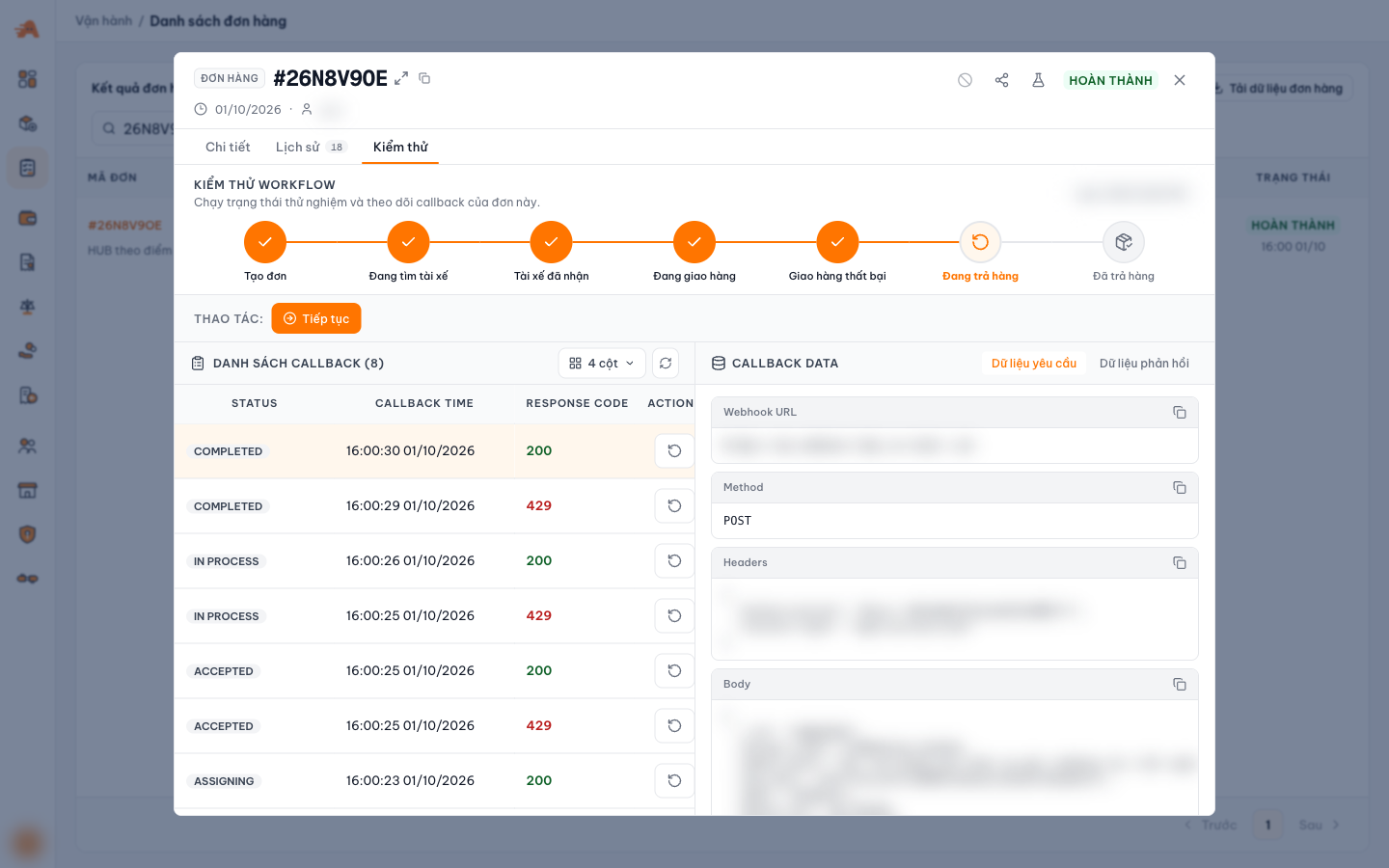
Task: Click the 'Đã trả hàng' workflow step icon
Action: (x=1124, y=242)
